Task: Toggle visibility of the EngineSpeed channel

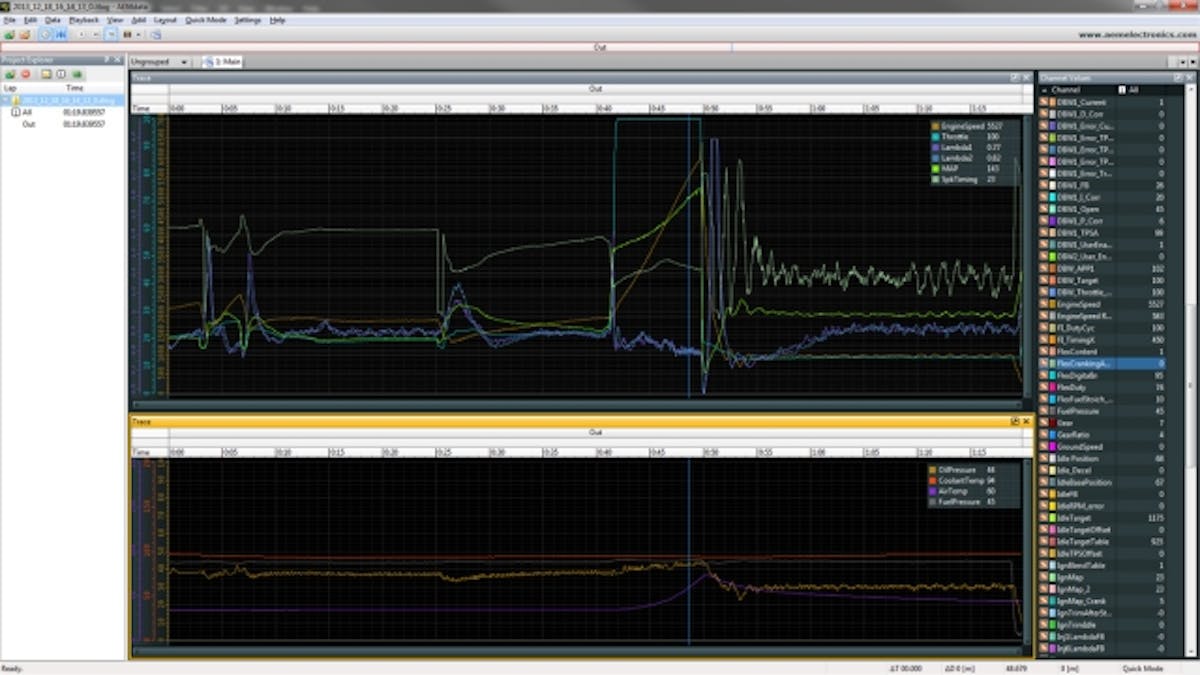Action: (x=1044, y=304)
